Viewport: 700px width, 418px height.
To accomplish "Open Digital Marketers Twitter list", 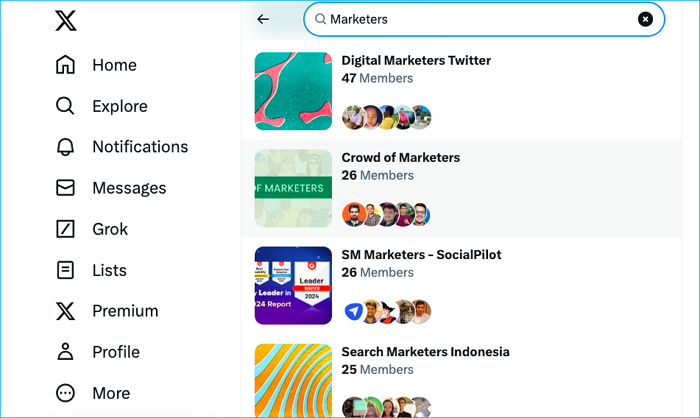I will tap(416, 60).
